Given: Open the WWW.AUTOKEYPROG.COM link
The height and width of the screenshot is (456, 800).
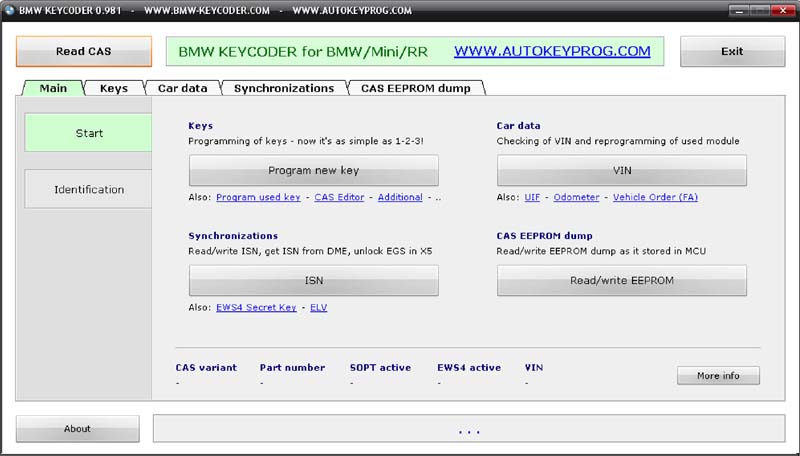Looking at the screenshot, I should [552, 51].
